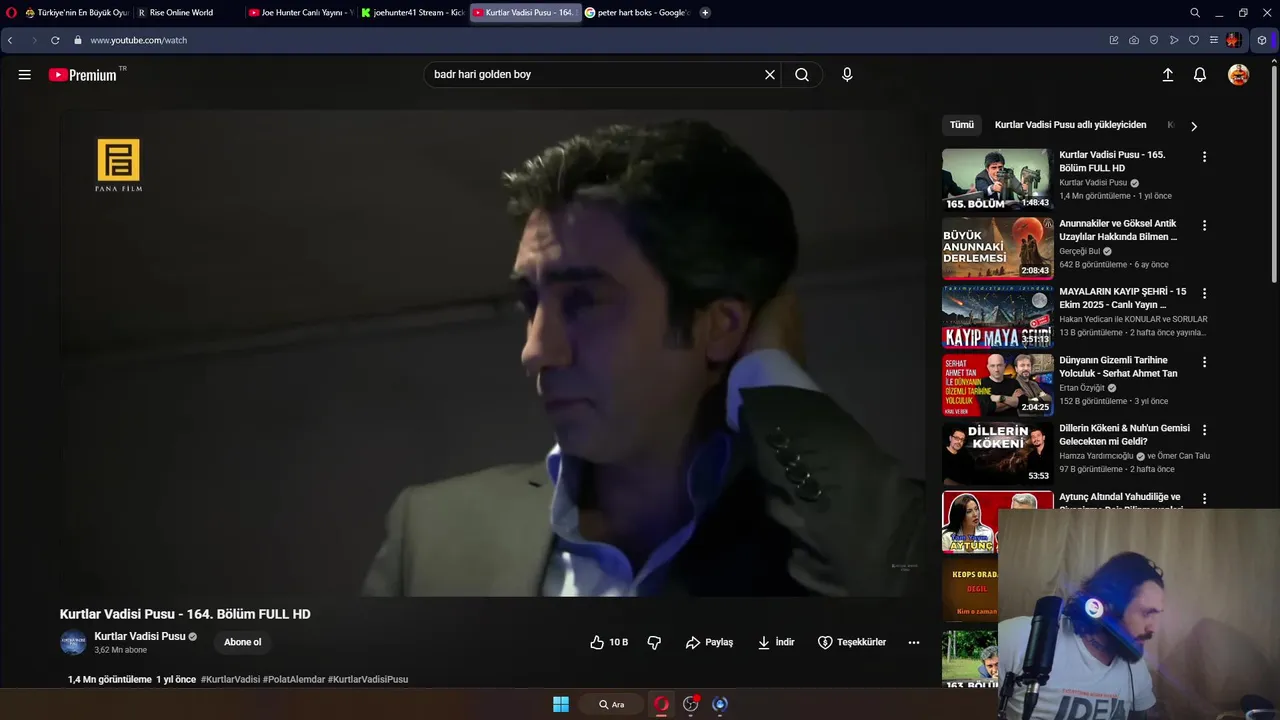Send thanks with Teşekkürler button
This screenshot has width=1280, height=720.
(x=852, y=642)
